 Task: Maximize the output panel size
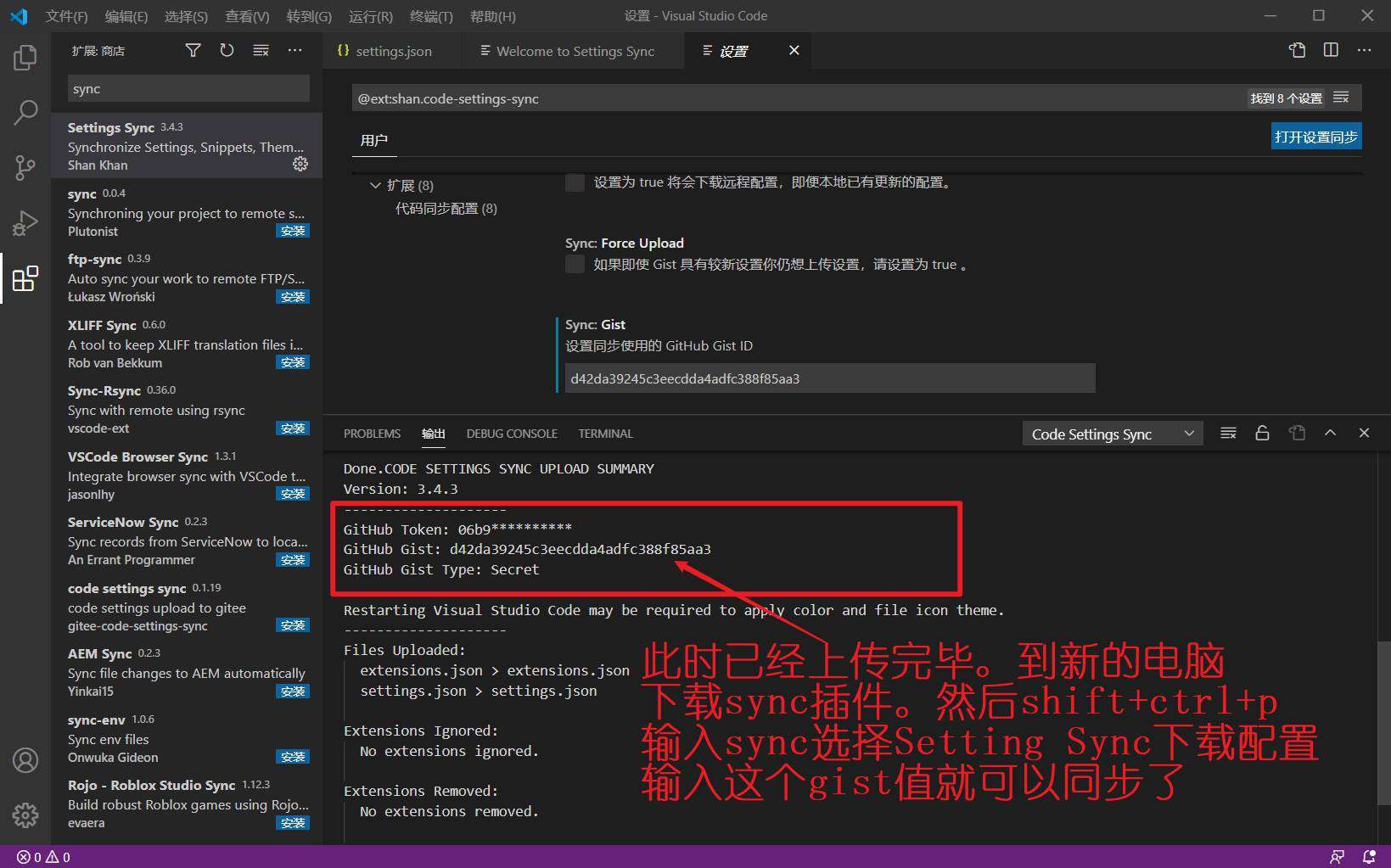pyautogui.click(x=1330, y=433)
